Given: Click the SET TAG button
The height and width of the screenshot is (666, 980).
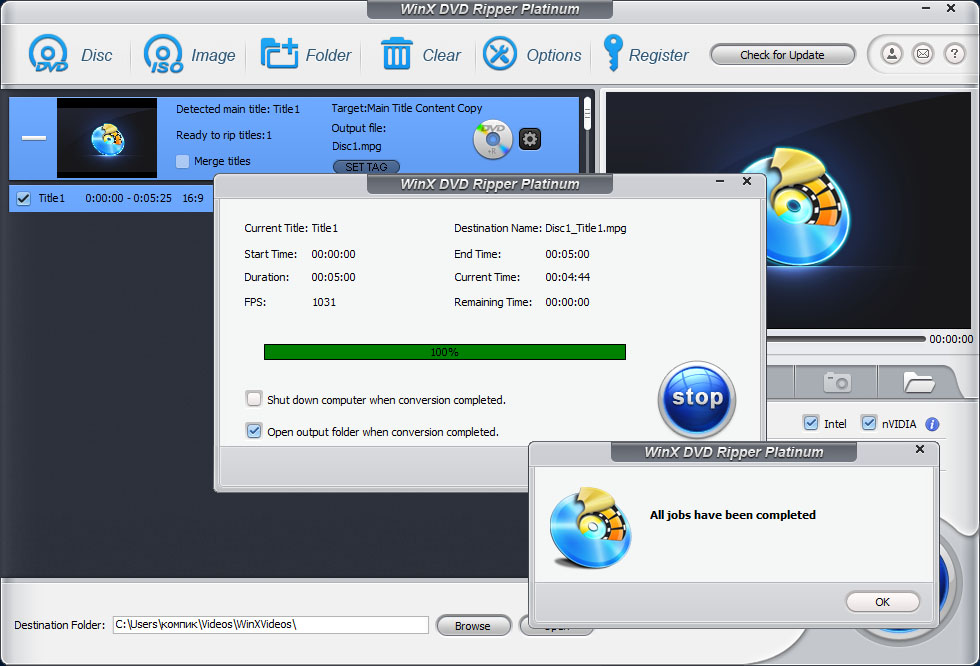Looking at the screenshot, I should click(366, 167).
